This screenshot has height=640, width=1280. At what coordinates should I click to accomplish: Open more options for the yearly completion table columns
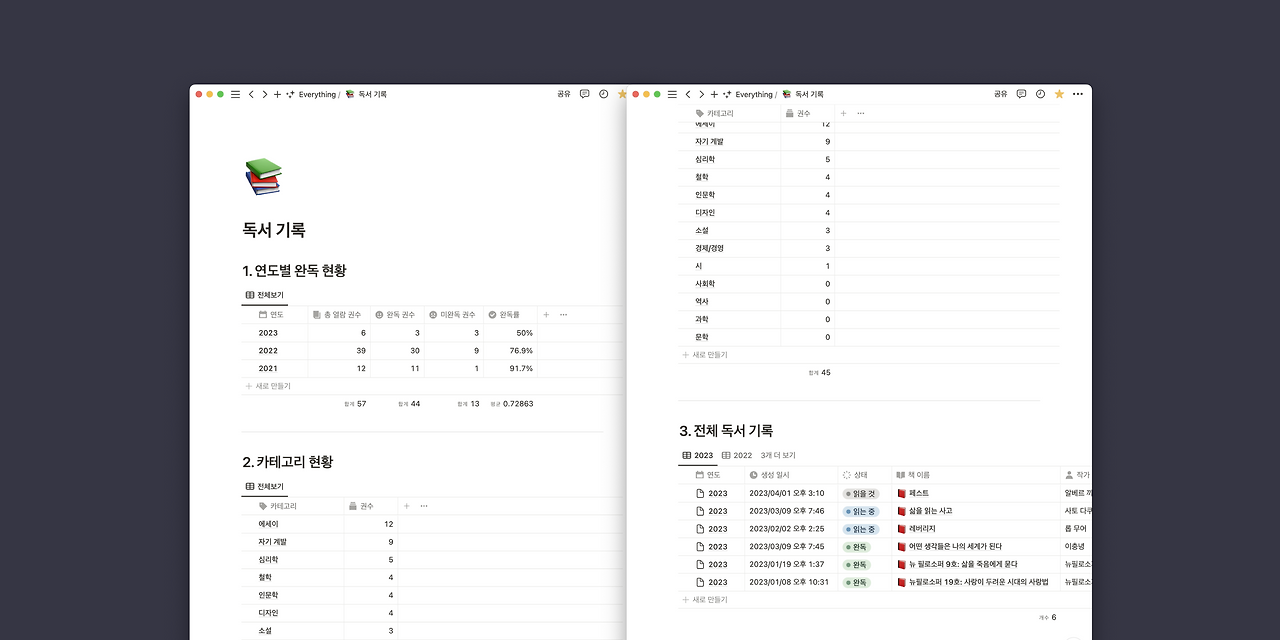click(x=564, y=315)
